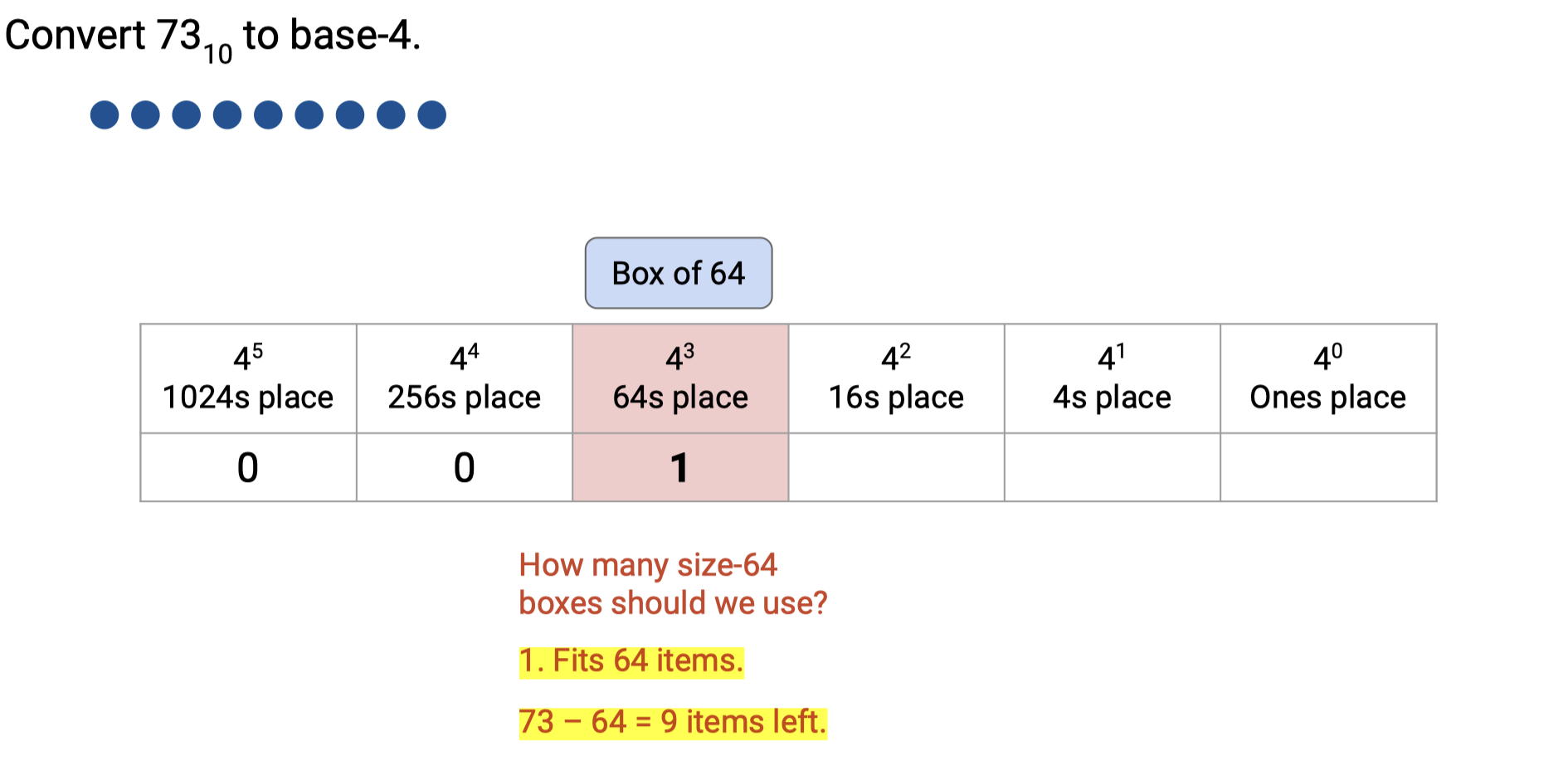The width and height of the screenshot is (1568, 780).
Task: Click the empty cell under Ones place
Action: coord(1327,467)
